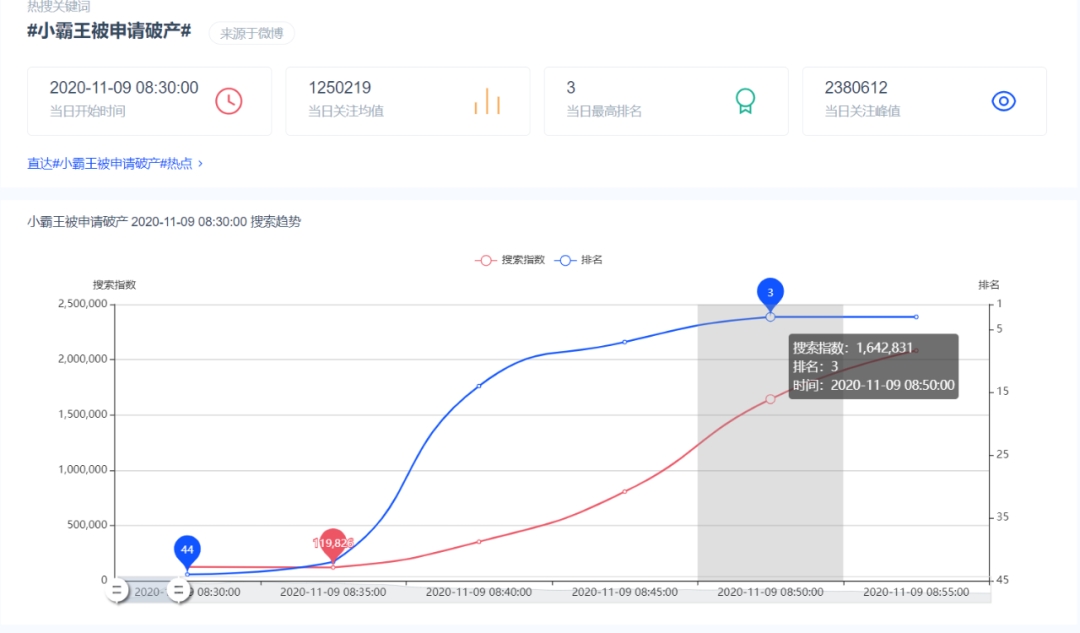Screen dimensions: 1080x633
Task: Click the blue eye peak-attention icon
Action: pyautogui.click(x=1003, y=101)
